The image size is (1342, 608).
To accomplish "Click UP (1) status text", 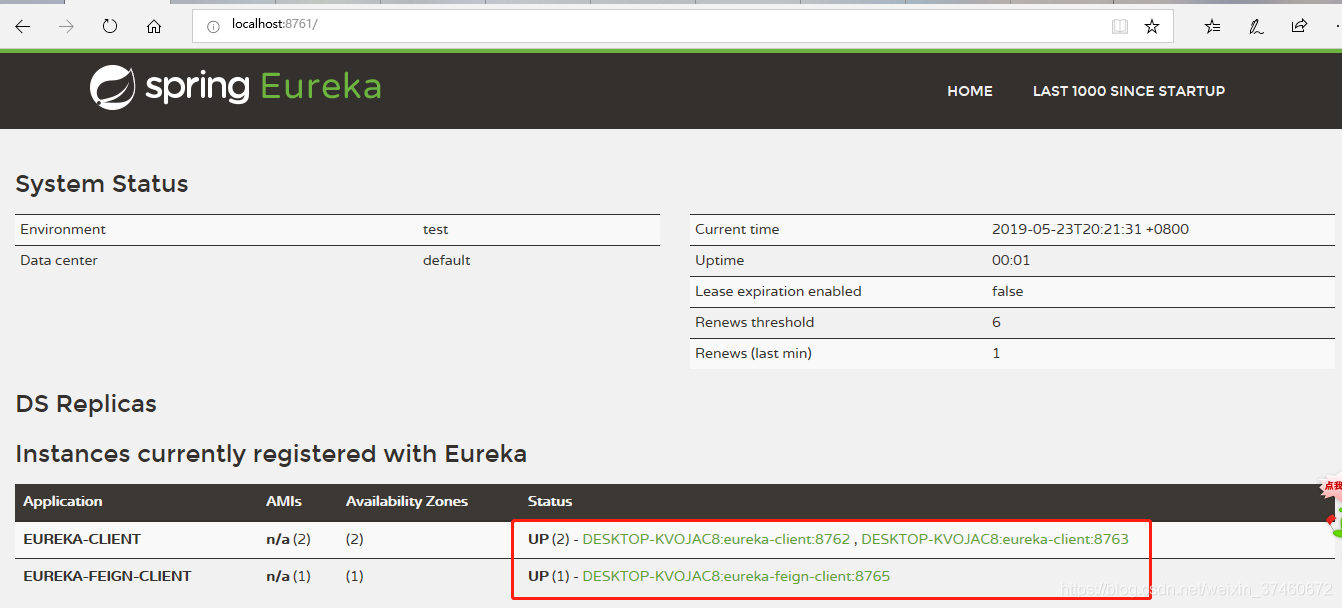I will [548, 576].
